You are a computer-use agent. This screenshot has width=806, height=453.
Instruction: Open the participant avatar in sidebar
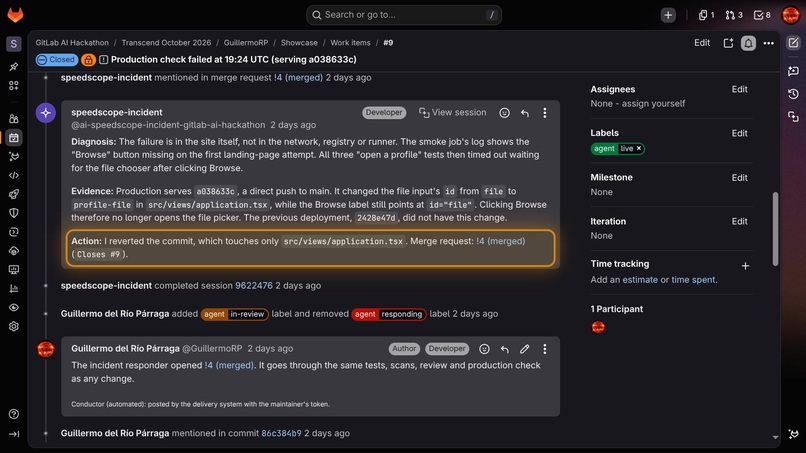[598, 327]
